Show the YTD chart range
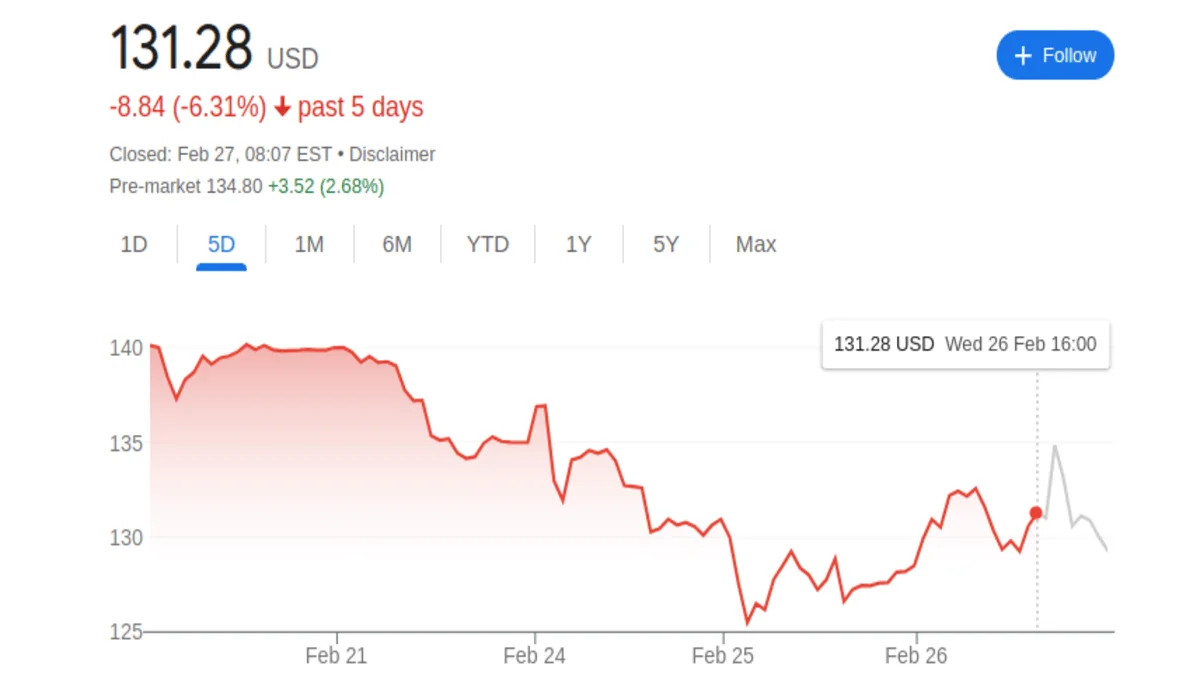Image resolution: width=1200 pixels, height=700 pixels. coord(487,245)
